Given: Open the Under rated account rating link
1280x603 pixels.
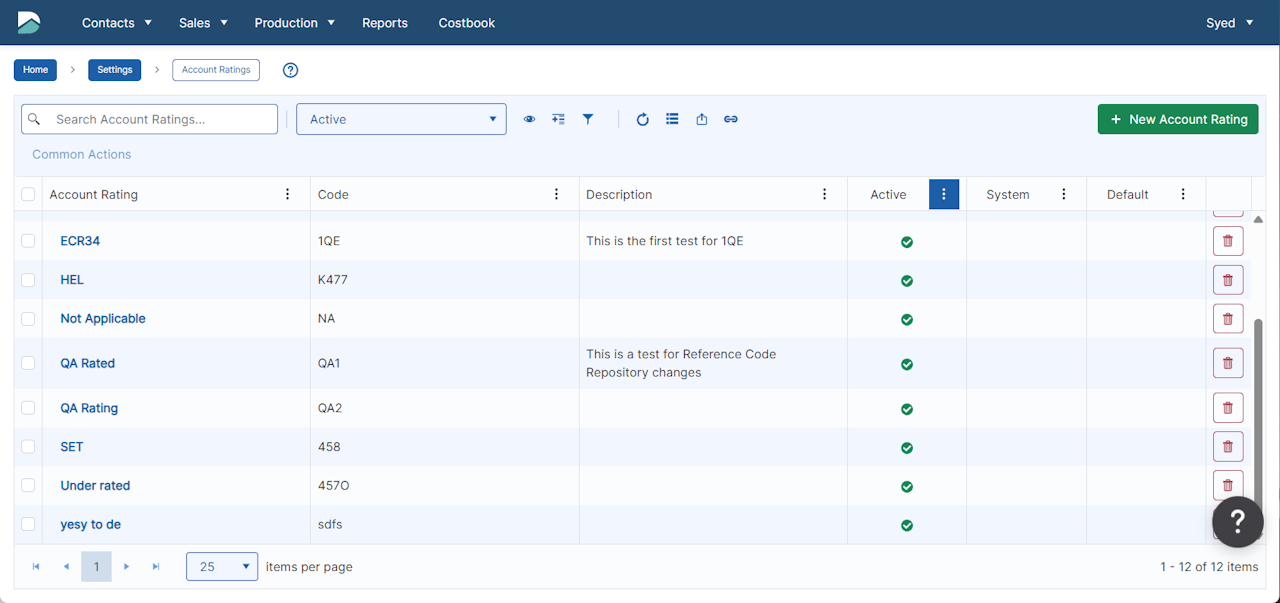Looking at the screenshot, I should 95,486.
